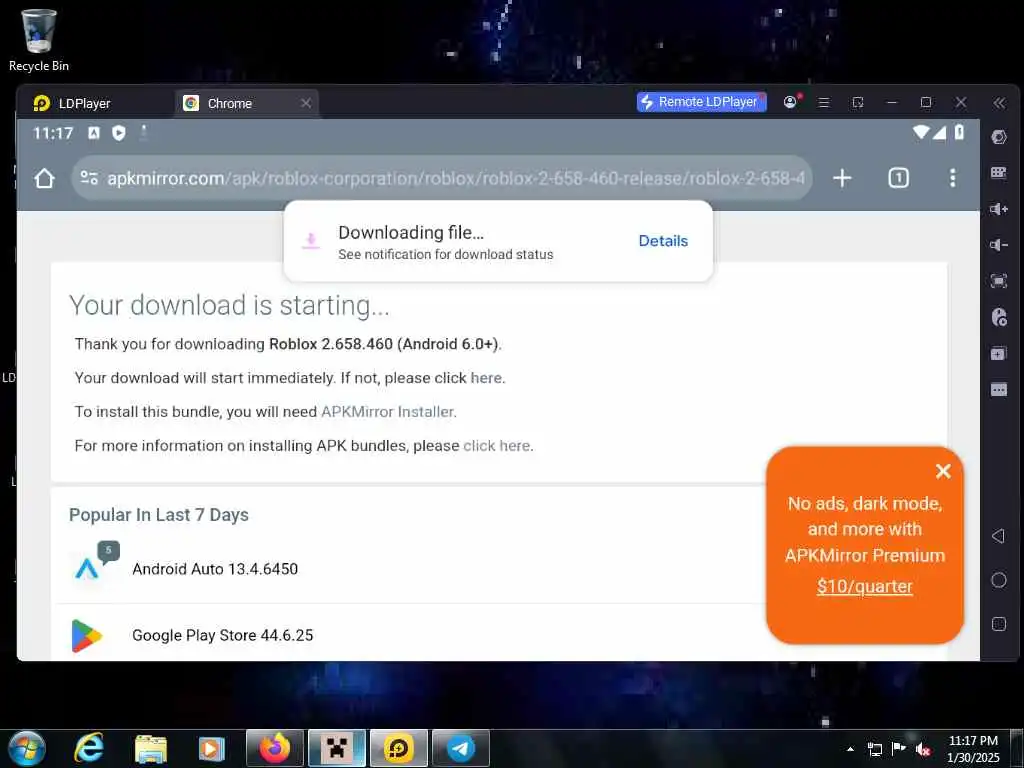Viewport: 1024px width, 768px height.
Task: Open Telegram from the taskbar
Action: (x=460, y=748)
